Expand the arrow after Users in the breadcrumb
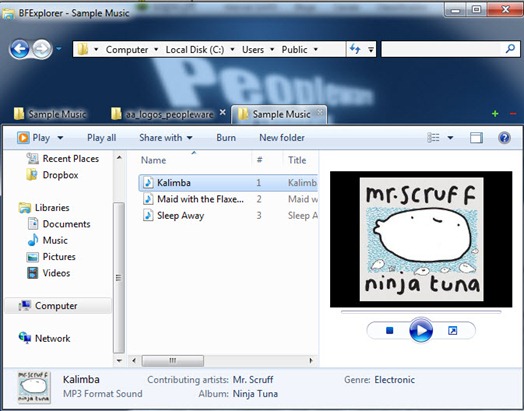This screenshot has height=411, width=524. pyautogui.click(x=272, y=49)
